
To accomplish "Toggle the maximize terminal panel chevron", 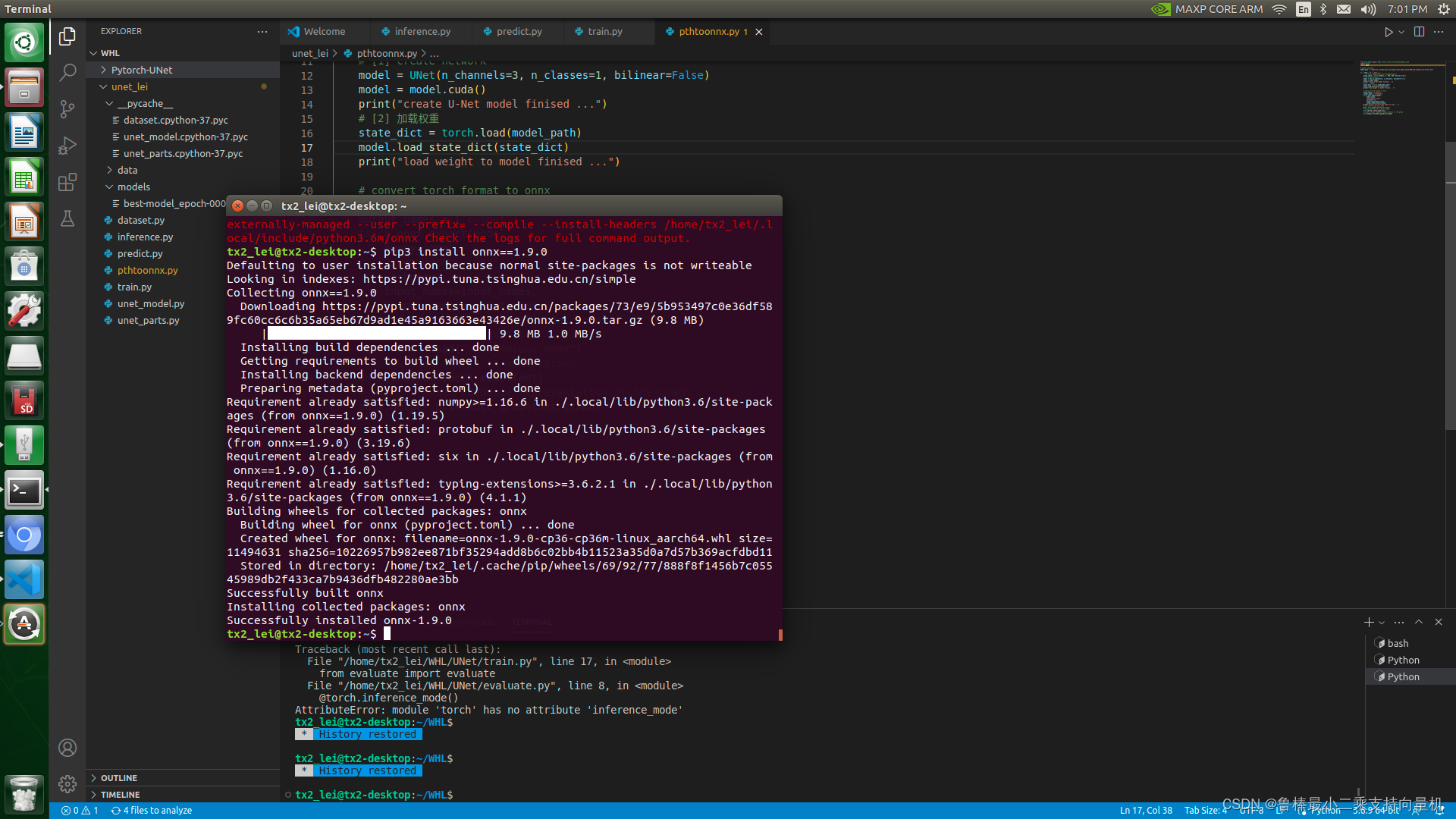I will click(x=1419, y=622).
